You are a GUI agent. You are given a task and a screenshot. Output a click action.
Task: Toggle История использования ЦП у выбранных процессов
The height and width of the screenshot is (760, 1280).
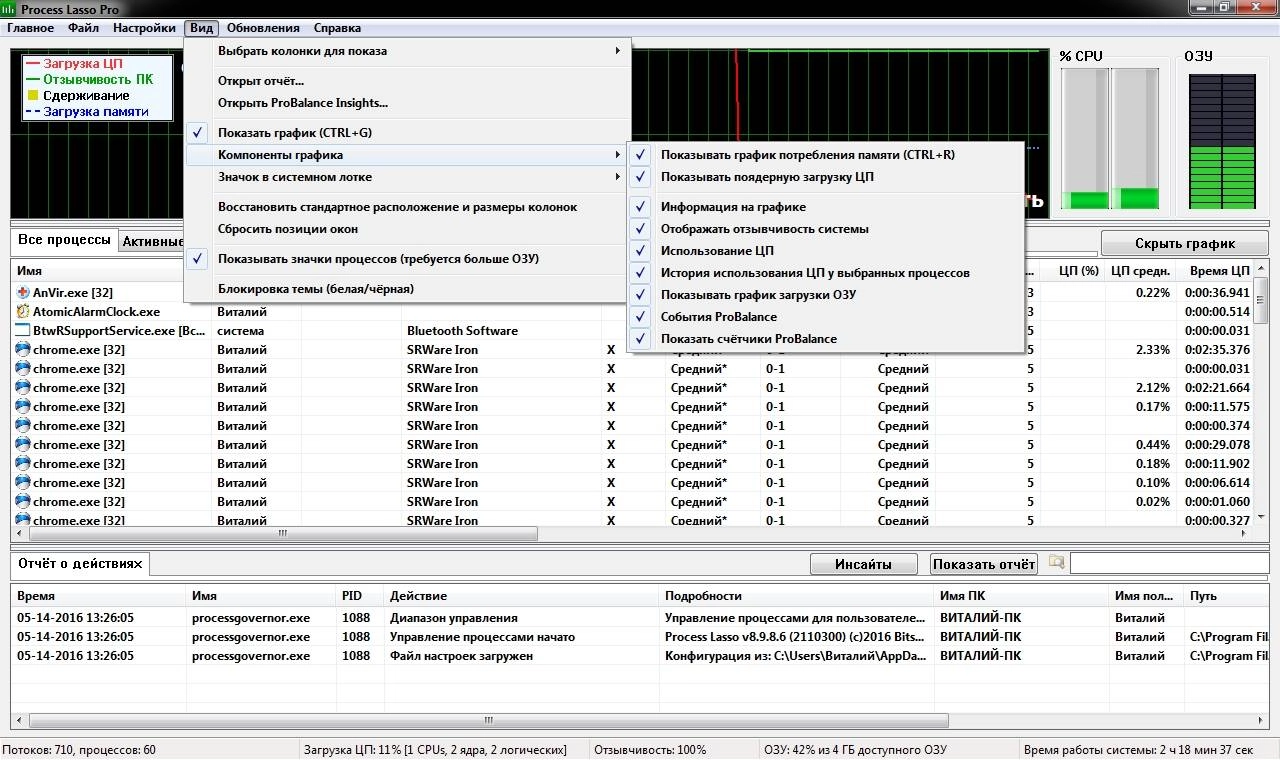(641, 273)
